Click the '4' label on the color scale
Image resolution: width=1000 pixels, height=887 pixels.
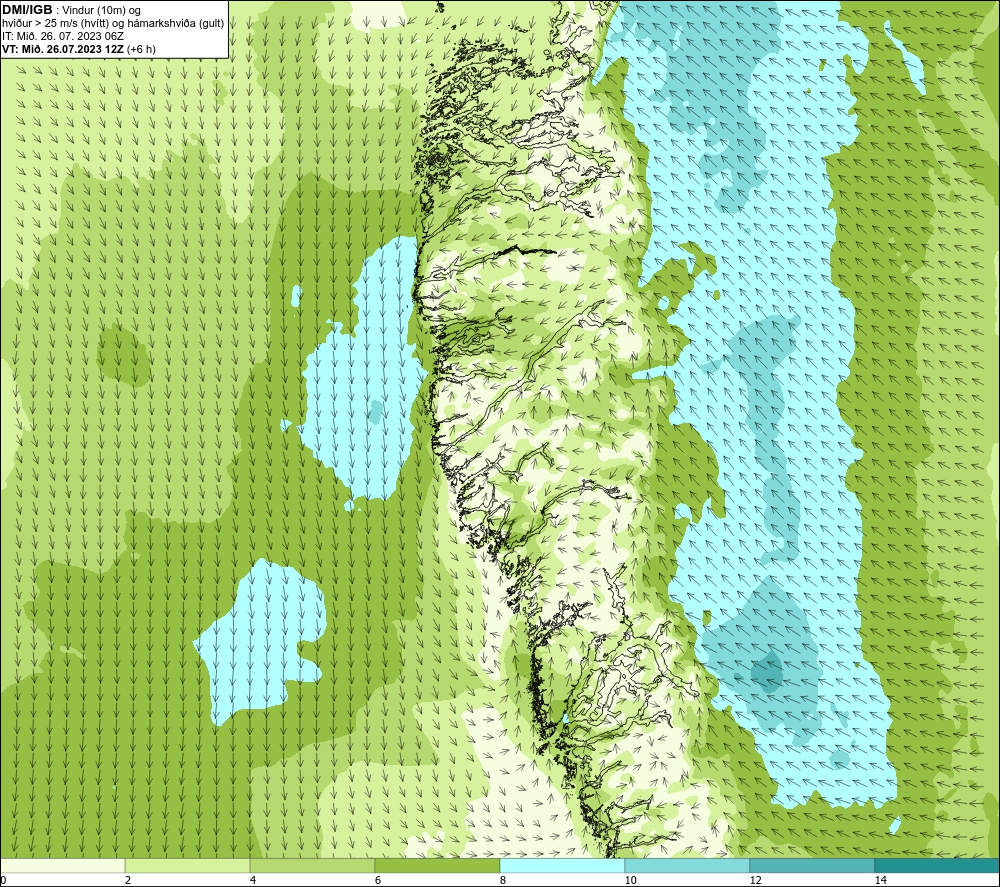(253, 880)
